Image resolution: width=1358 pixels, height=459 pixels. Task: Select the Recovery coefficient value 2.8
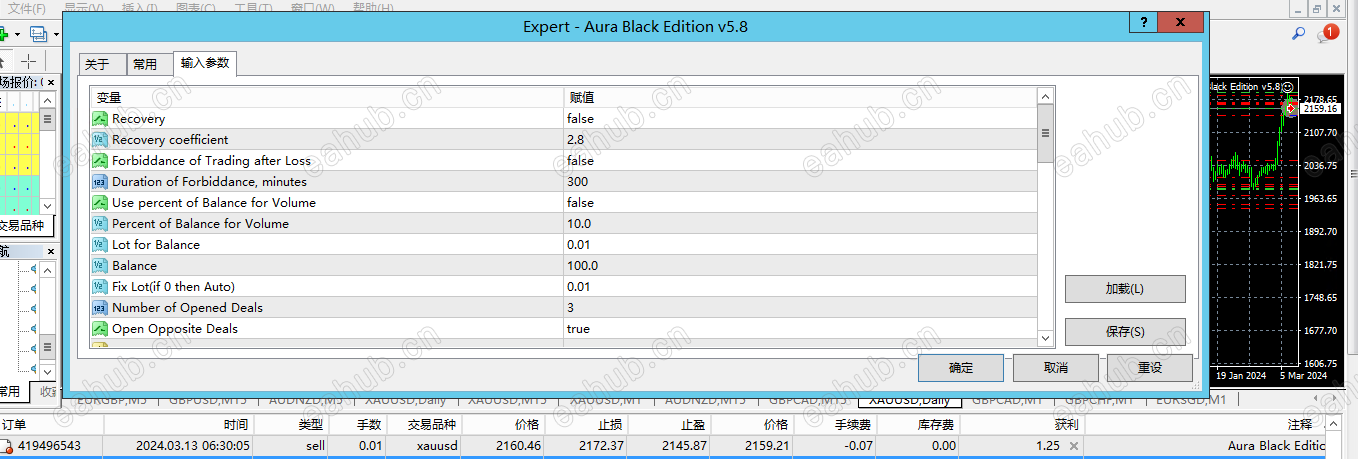coord(575,140)
